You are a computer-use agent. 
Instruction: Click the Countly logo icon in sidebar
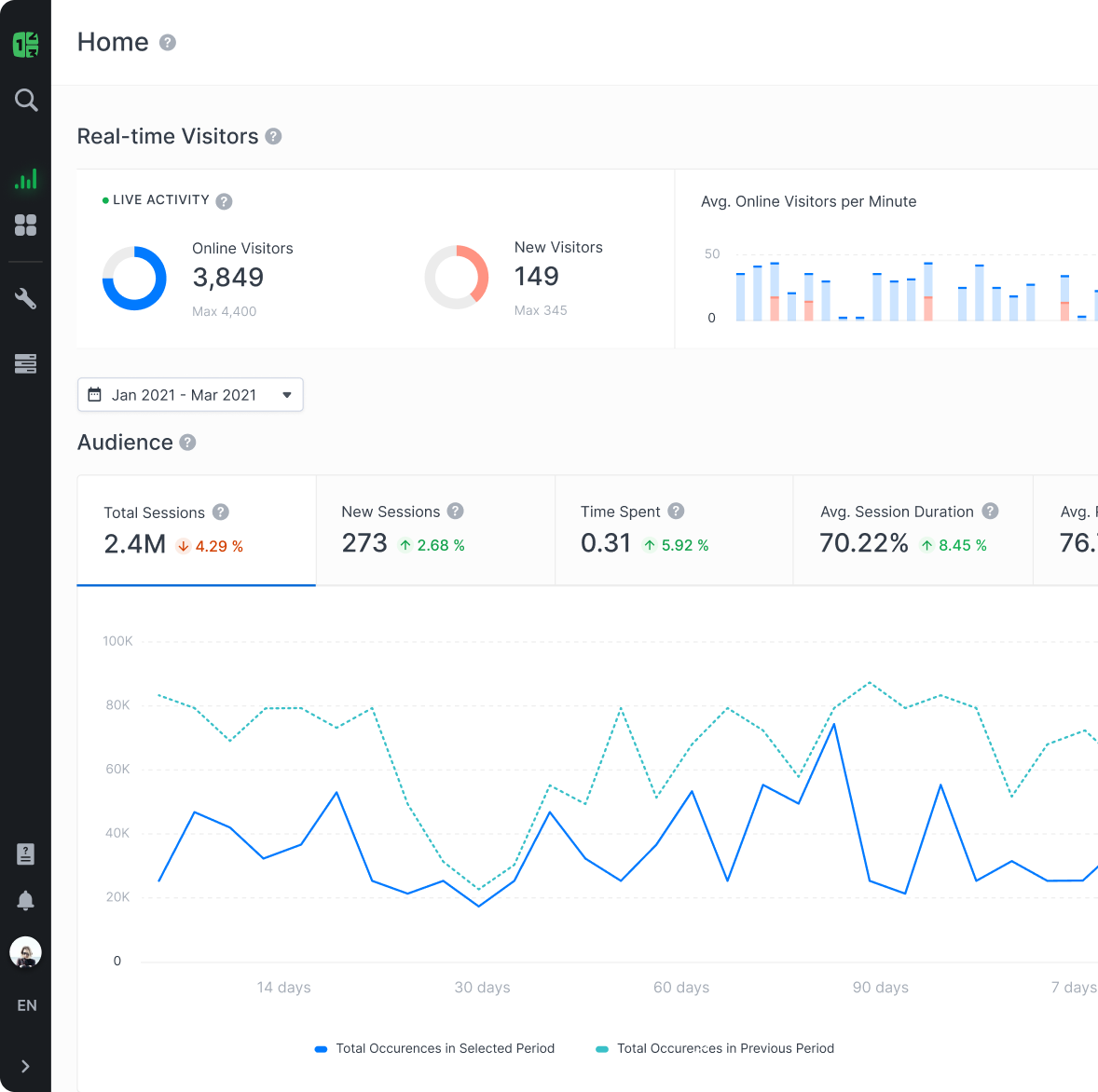(26, 44)
